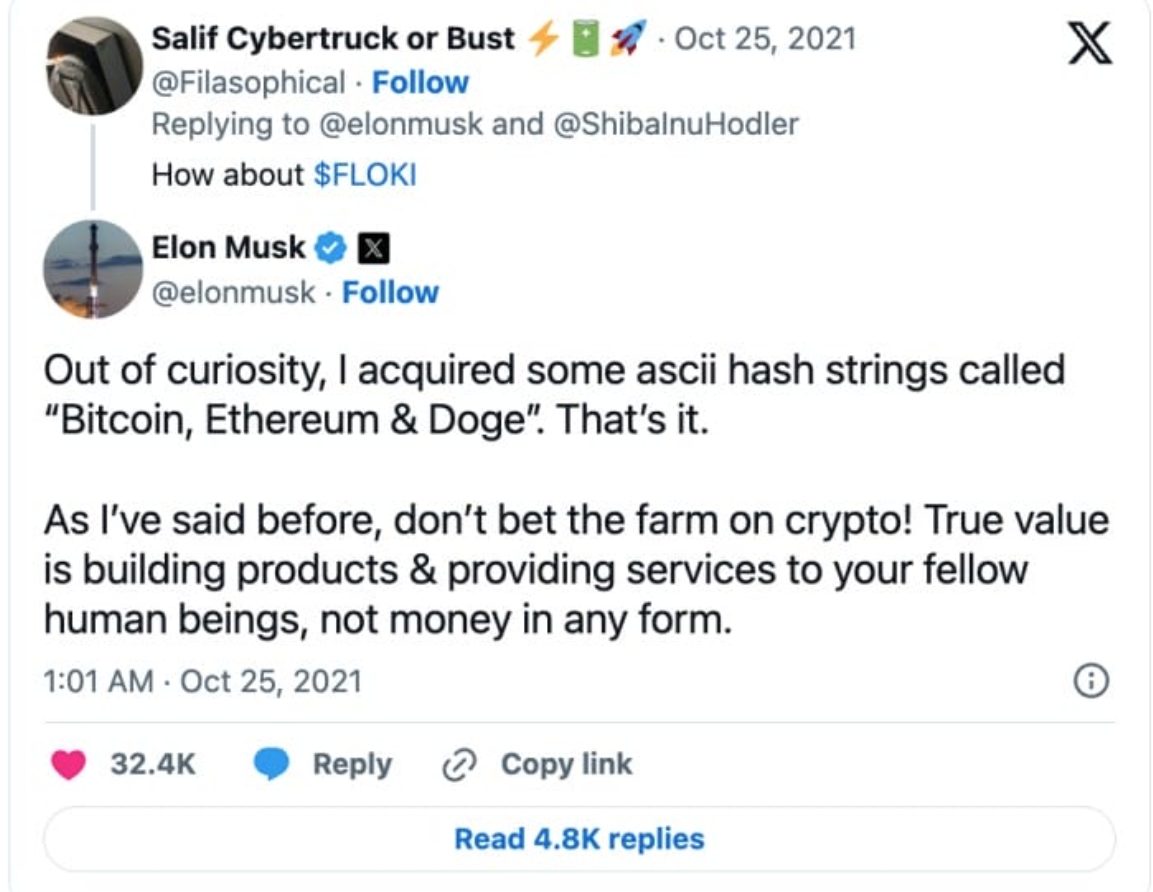
Task: Click Elon Musk's blue verified badge
Action: [x=333, y=247]
